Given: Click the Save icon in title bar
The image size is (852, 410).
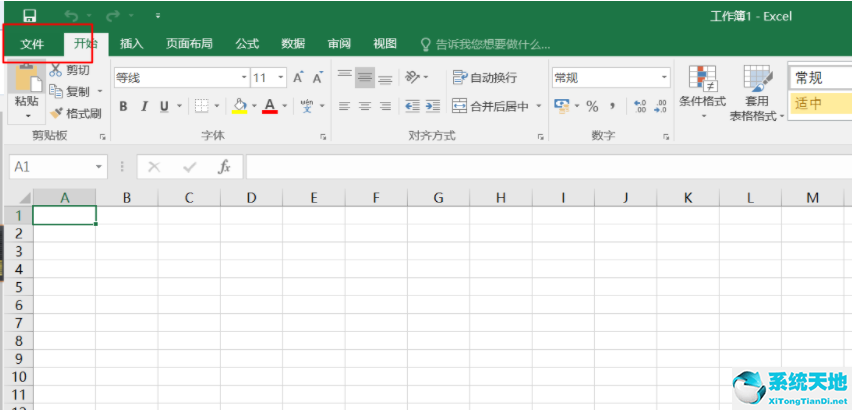Looking at the screenshot, I should tap(29, 16).
